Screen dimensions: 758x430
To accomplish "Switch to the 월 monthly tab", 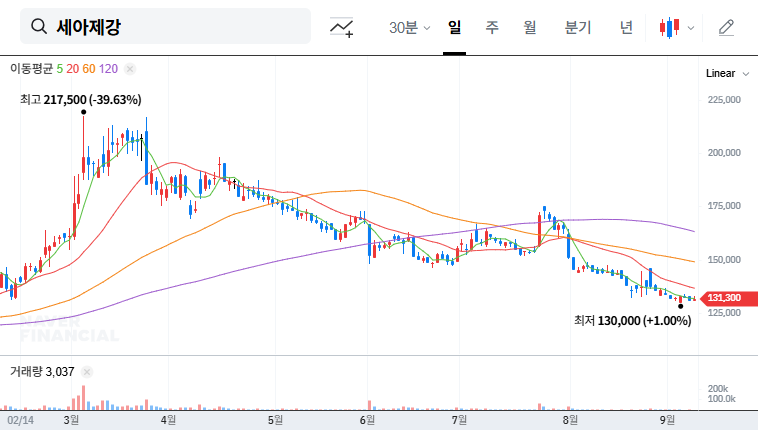I will pyautogui.click(x=530, y=27).
